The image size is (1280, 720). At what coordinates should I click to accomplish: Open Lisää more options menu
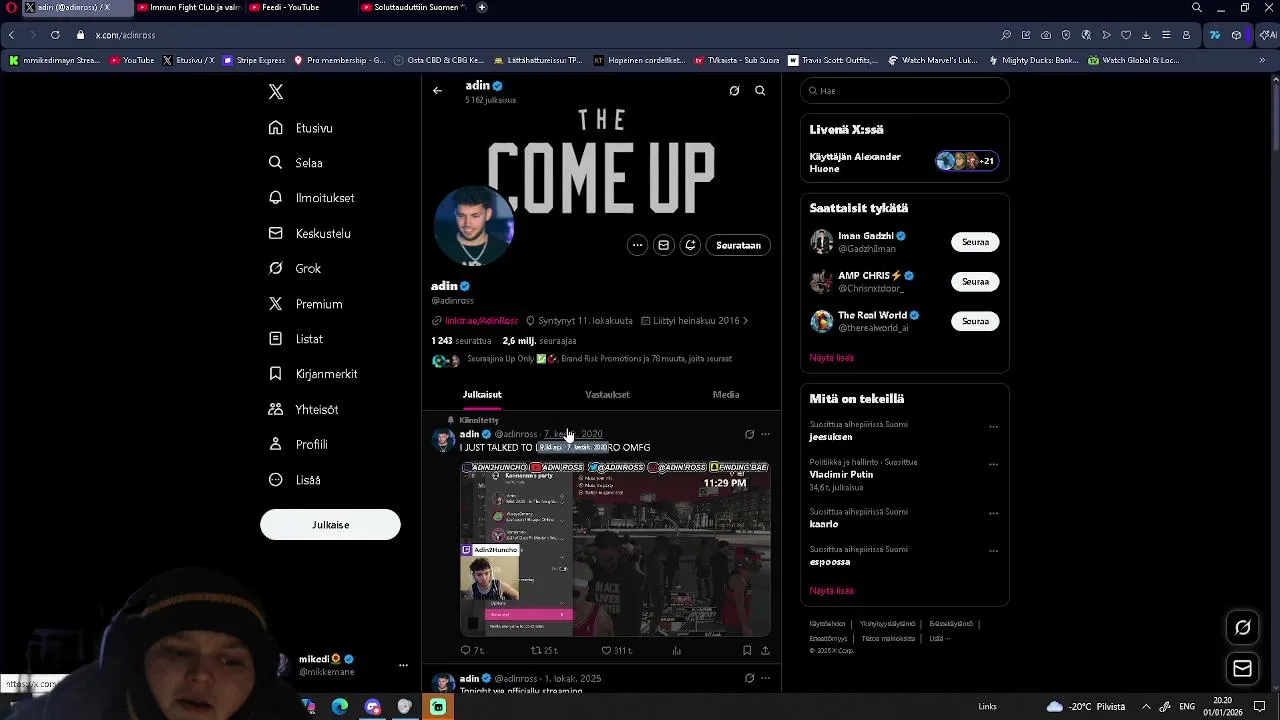coord(295,480)
